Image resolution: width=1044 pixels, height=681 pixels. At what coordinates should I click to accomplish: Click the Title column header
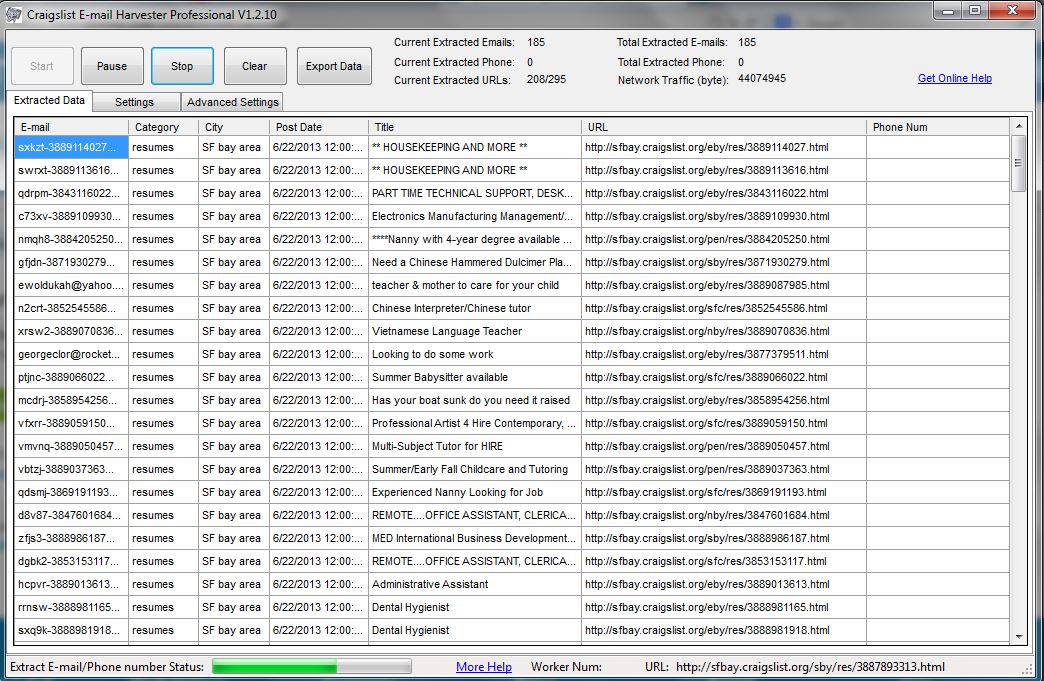click(x=475, y=126)
